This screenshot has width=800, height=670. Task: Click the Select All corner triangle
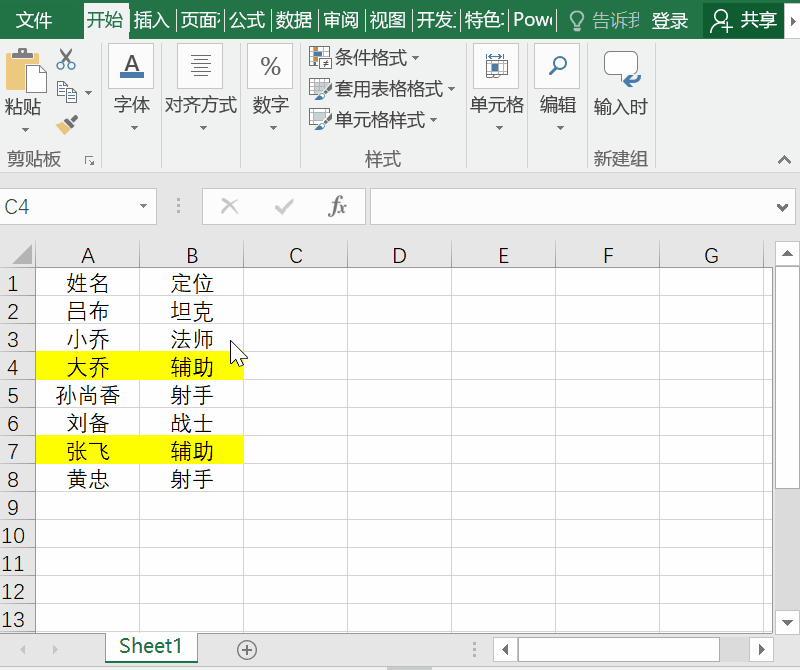pyautogui.click(x=21, y=254)
